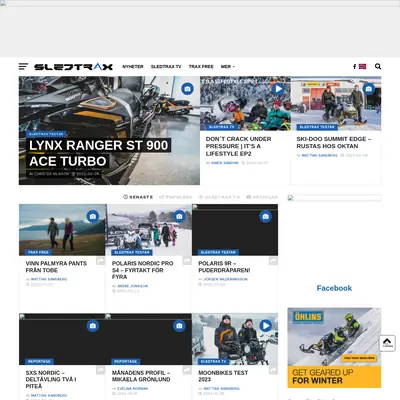Click camera icon on Vinn Palmyra Pants card
The height and width of the screenshot is (400, 400).
[x=93, y=216]
